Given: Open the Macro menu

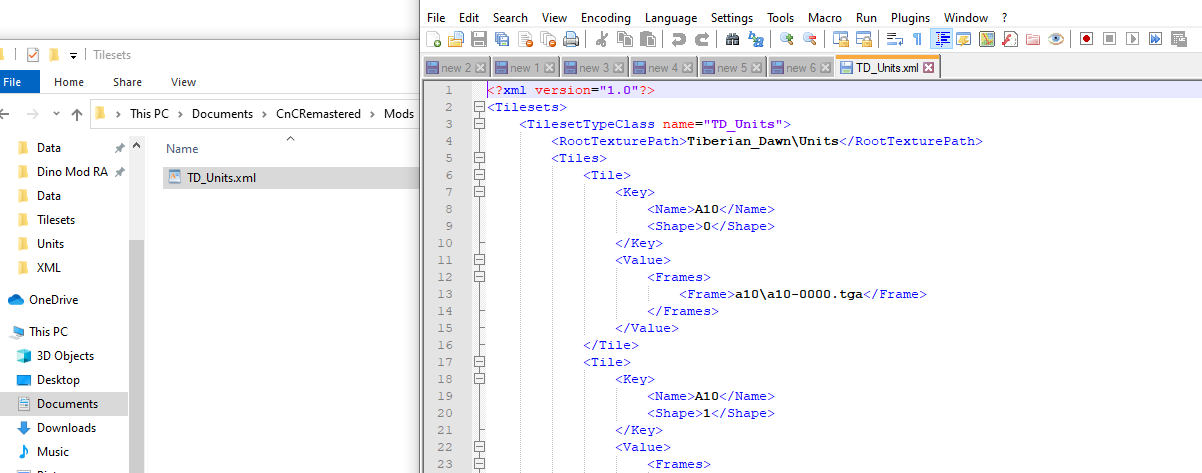Looking at the screenshot, I should point(825,18).
